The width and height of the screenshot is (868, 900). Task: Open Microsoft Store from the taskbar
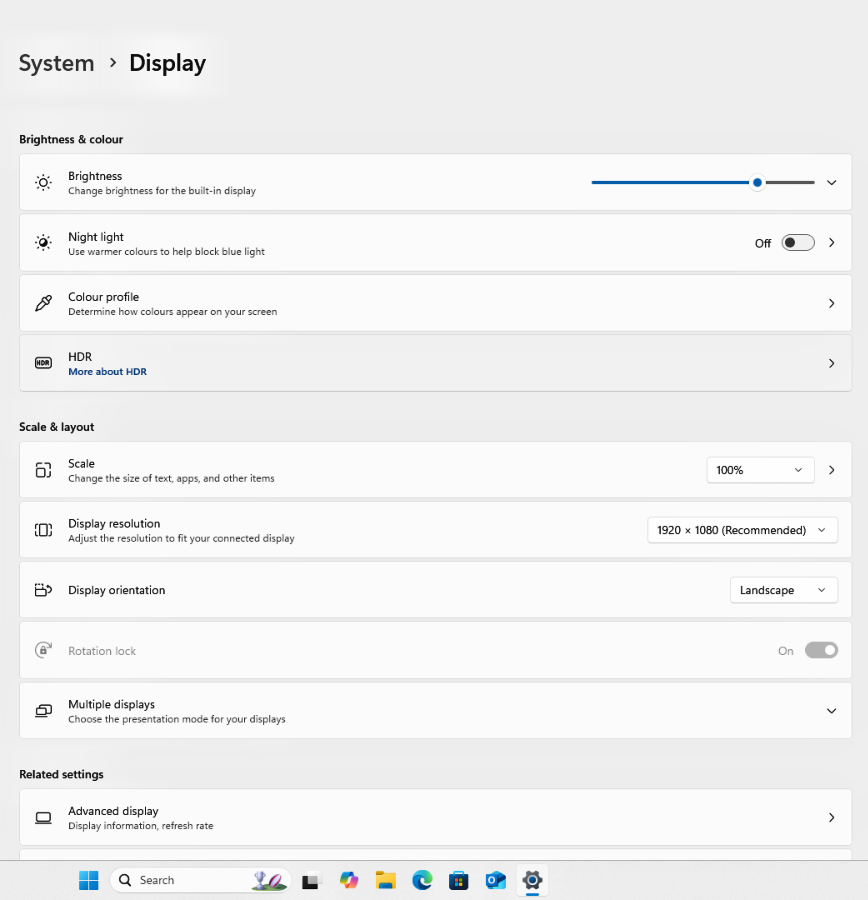pyautogui.click(x=459, y=880)
